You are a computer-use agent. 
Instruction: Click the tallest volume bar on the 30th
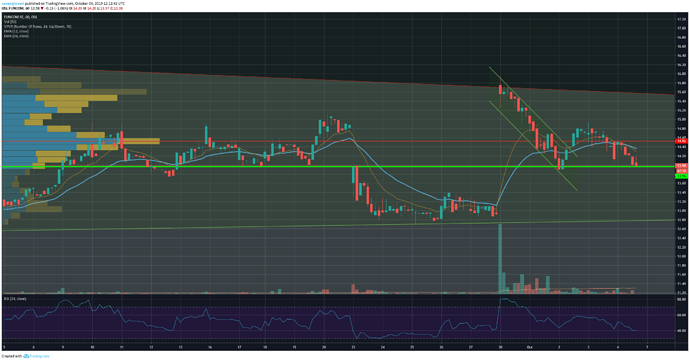[500, 258]
